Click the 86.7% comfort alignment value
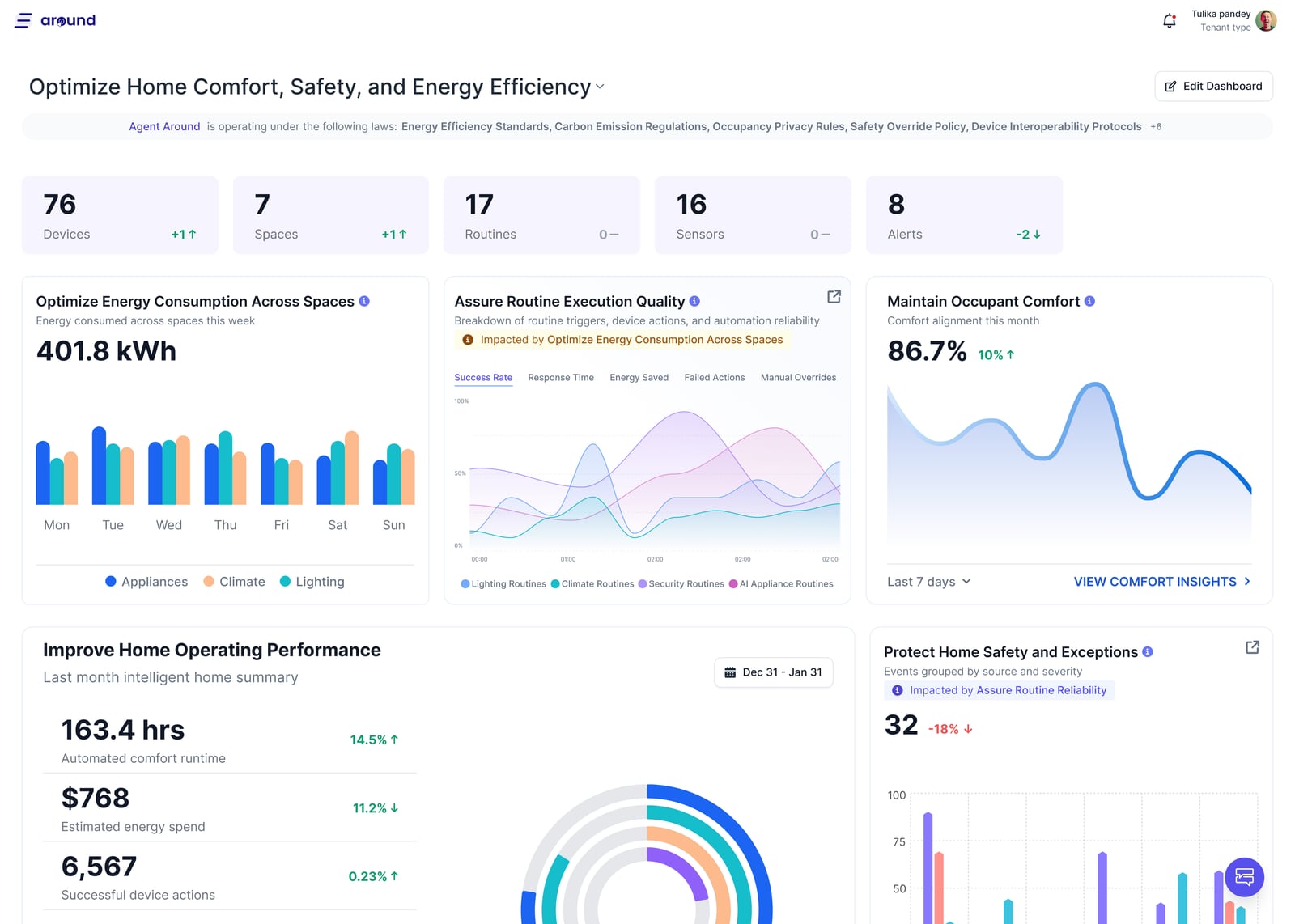The image size is (1295, 924). tap(927, 351)
